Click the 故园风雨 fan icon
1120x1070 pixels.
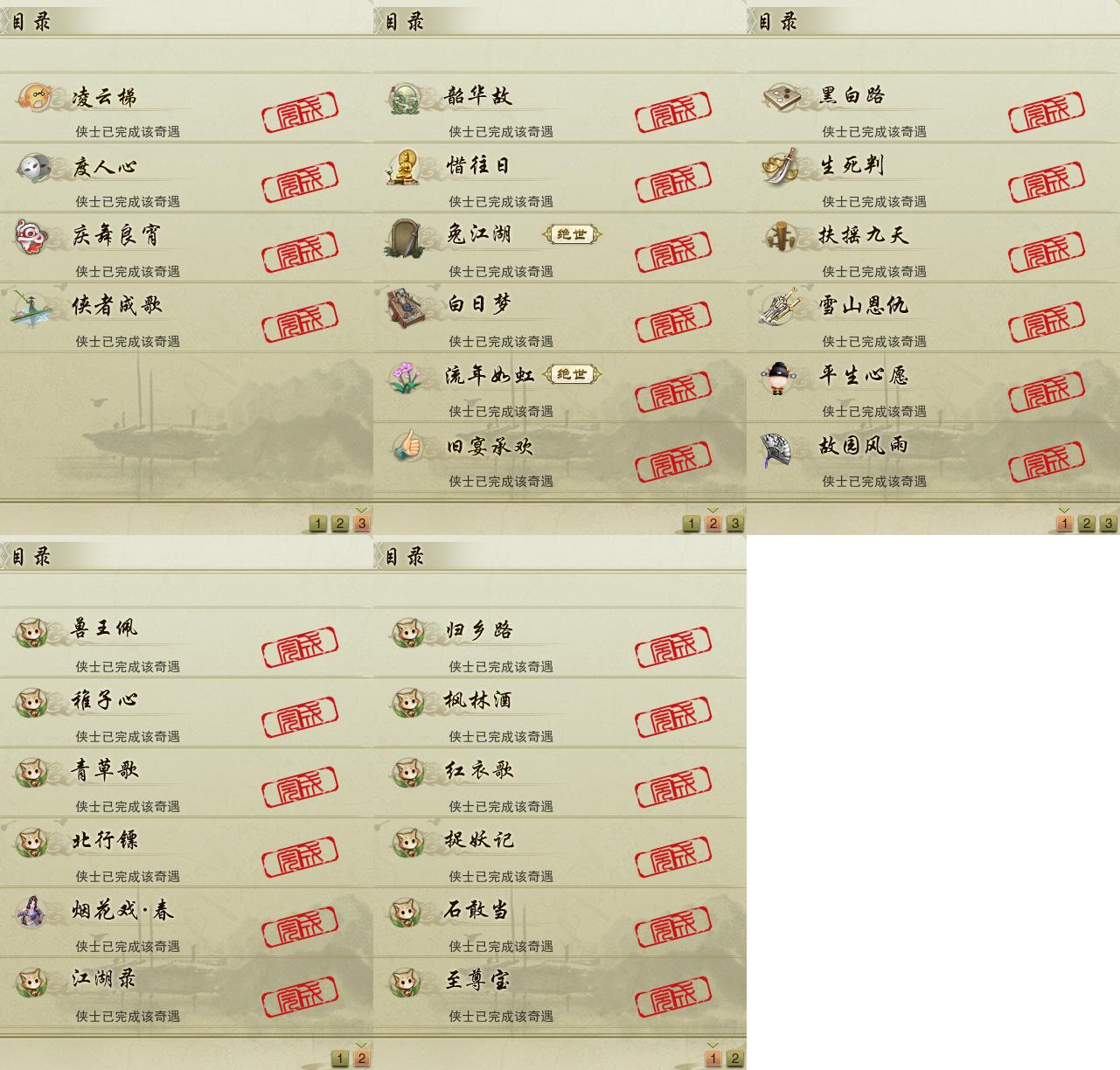point(776,448)
